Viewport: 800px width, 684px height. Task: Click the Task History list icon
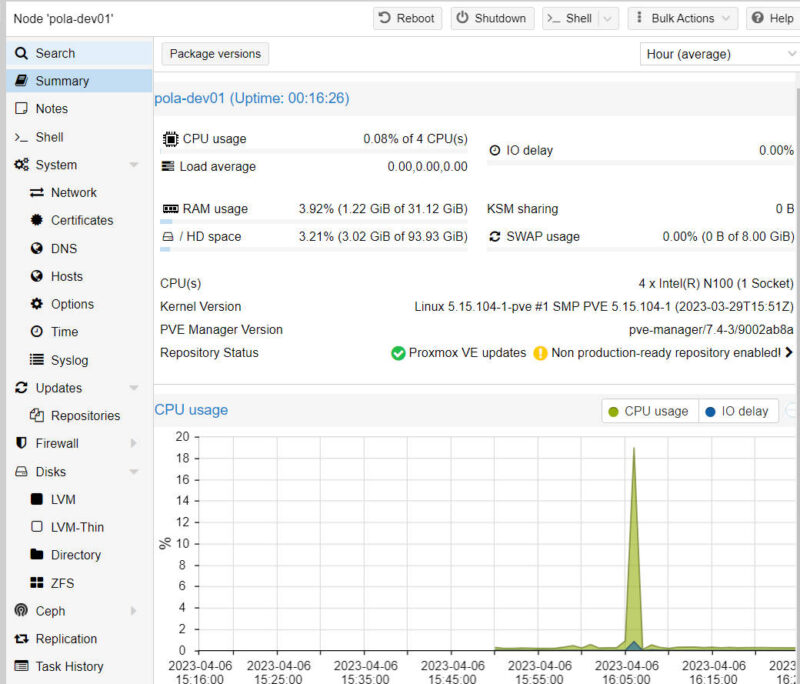pyautogui.click(x=21, y=666)
